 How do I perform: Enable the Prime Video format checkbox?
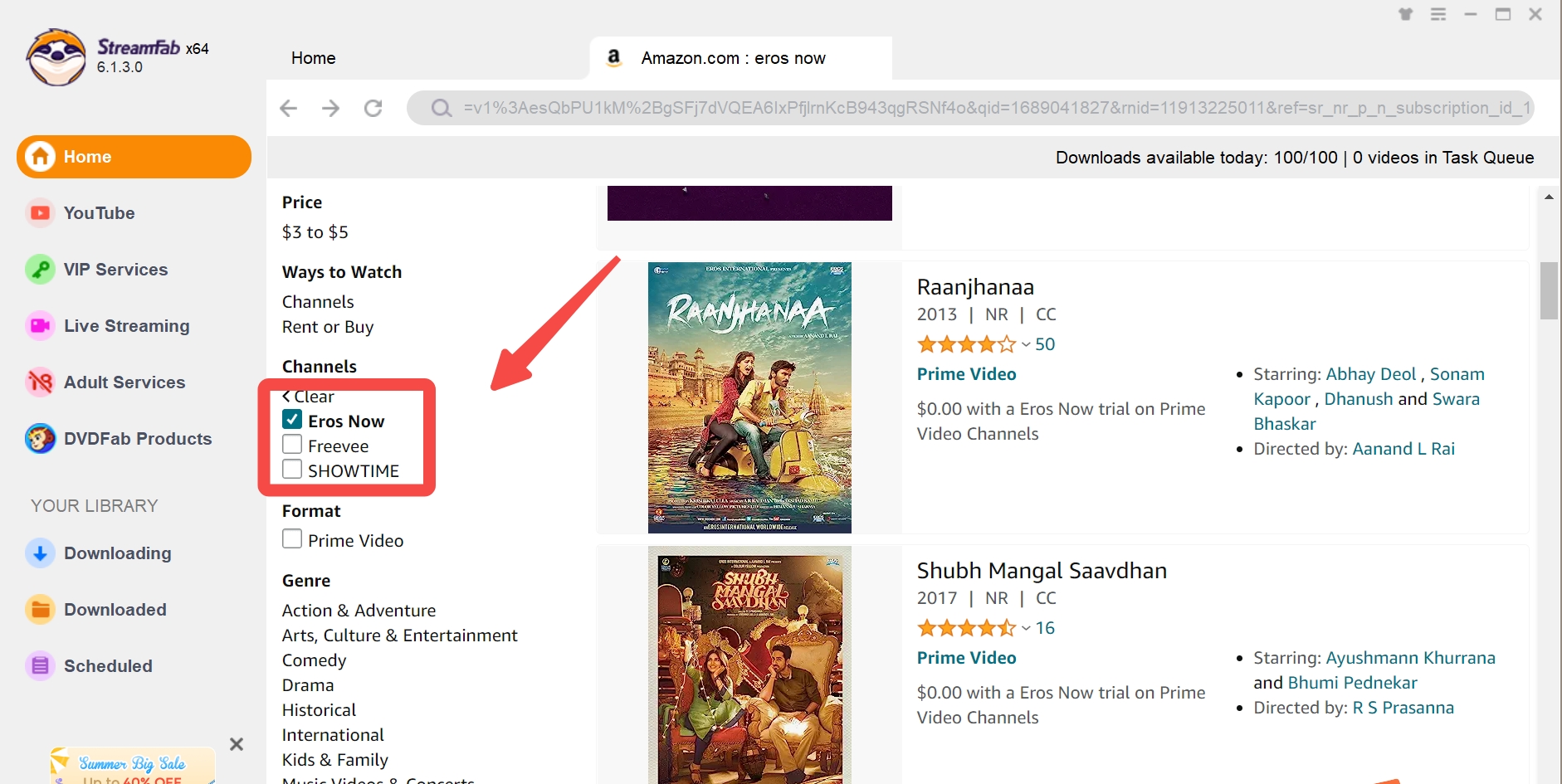(x=292, y=539)
